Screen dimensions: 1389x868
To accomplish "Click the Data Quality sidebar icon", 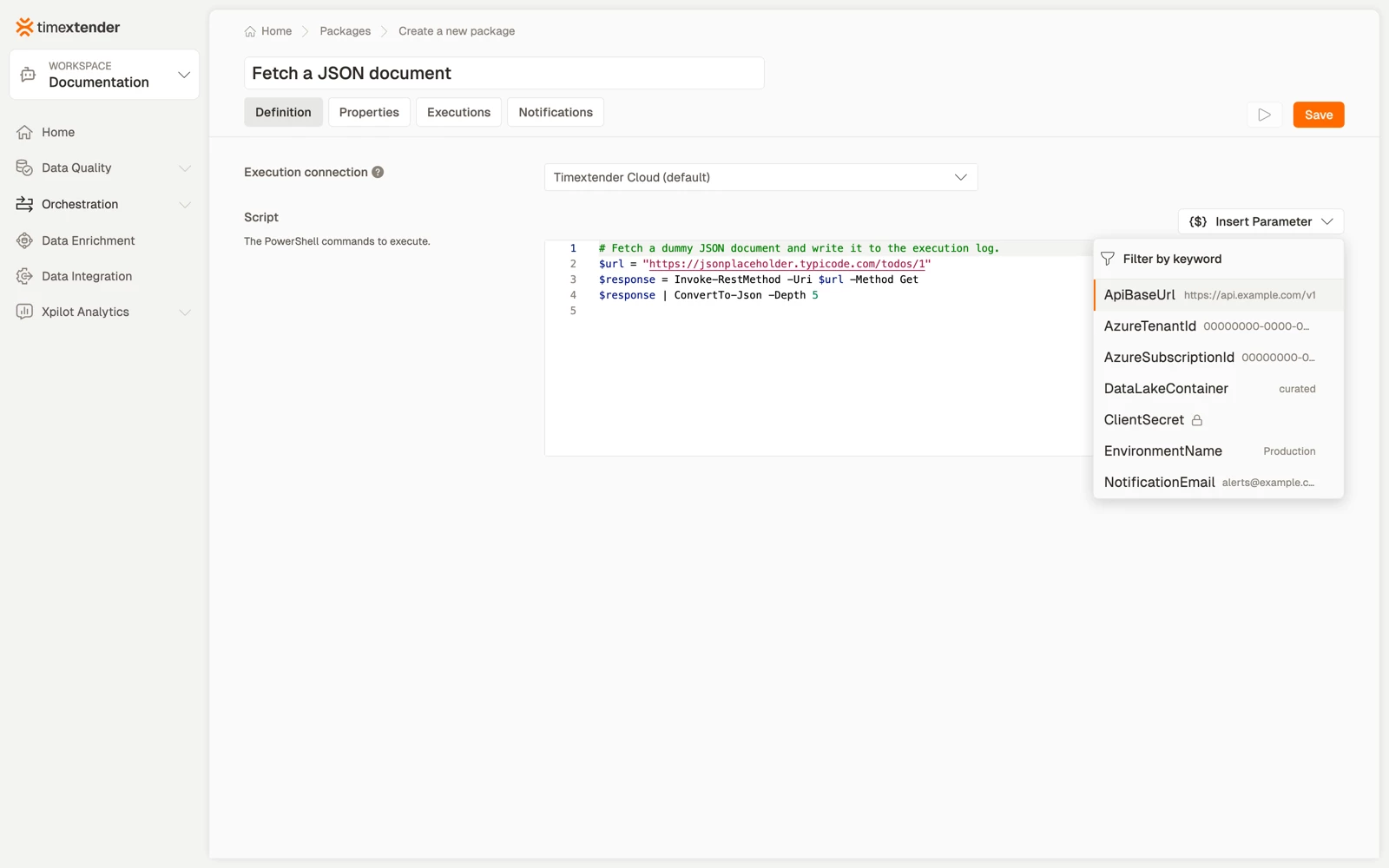I will 24,168.
